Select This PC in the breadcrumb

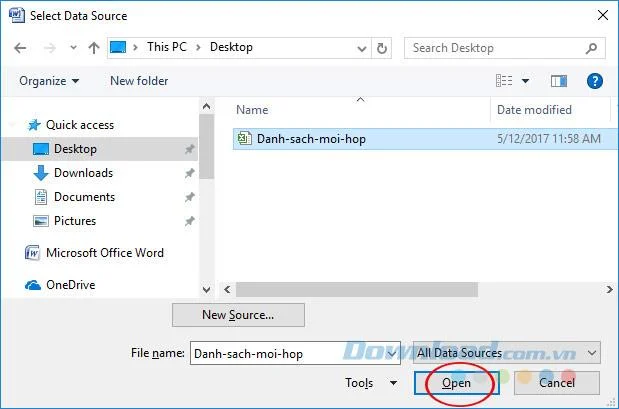pyautogui.click(x=167, y=47)
